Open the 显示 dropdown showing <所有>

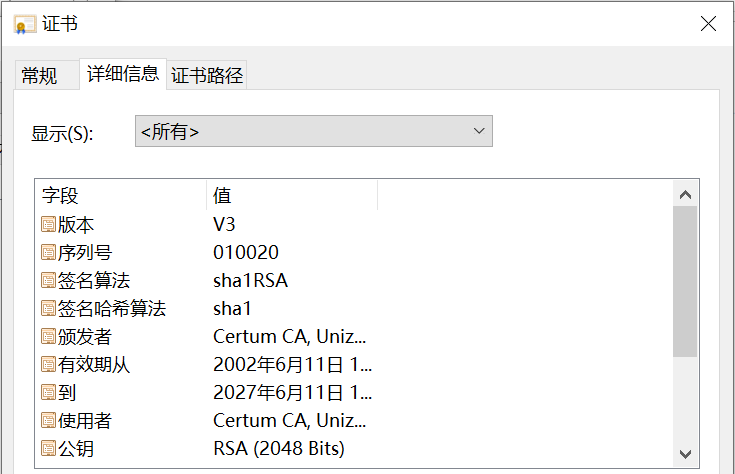pos(314,131)
